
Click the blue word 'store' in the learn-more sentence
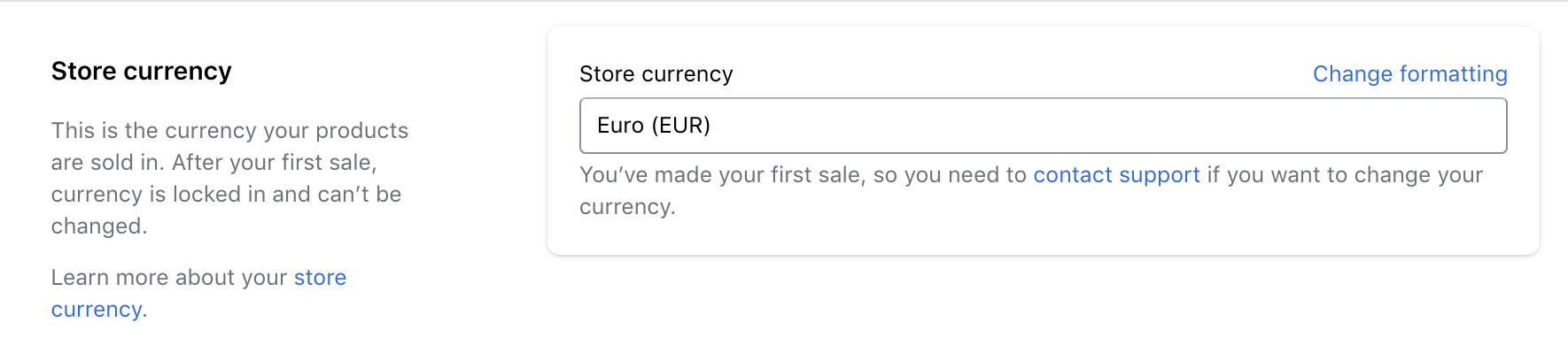320,278
